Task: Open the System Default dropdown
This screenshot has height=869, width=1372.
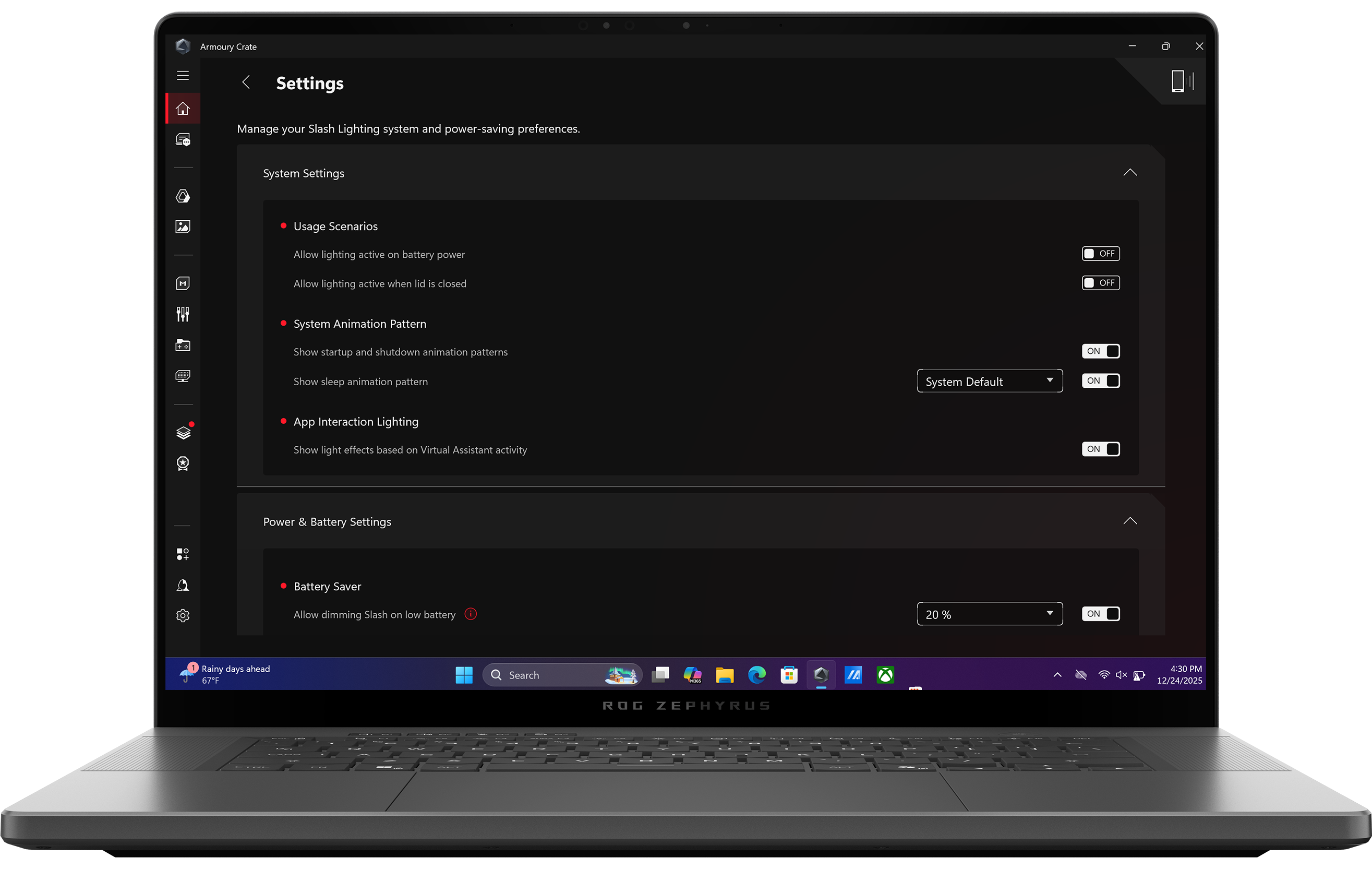Action: (989, 382)
